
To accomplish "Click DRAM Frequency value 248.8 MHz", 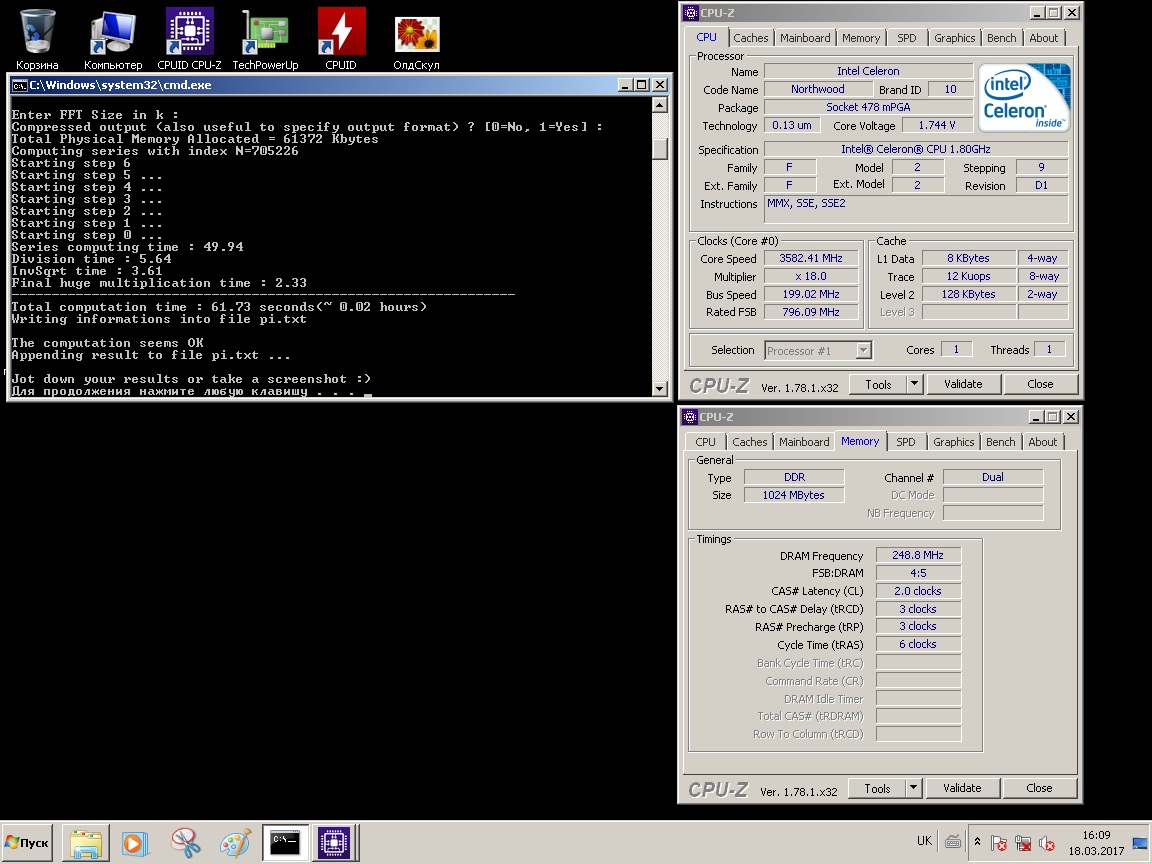I will (x=918, y=555).
